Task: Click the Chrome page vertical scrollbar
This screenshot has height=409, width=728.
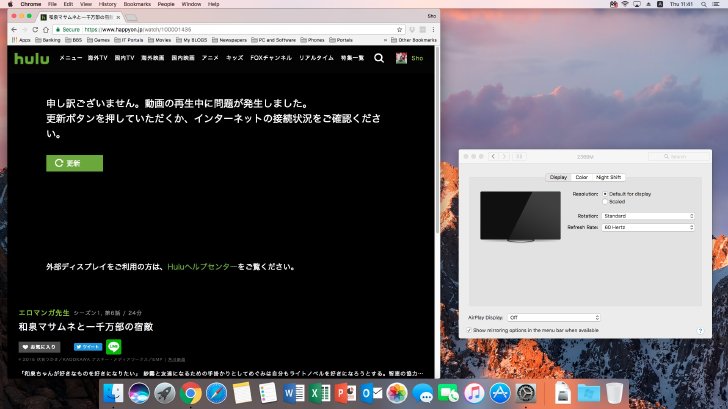Action: [x=437, y=139]
